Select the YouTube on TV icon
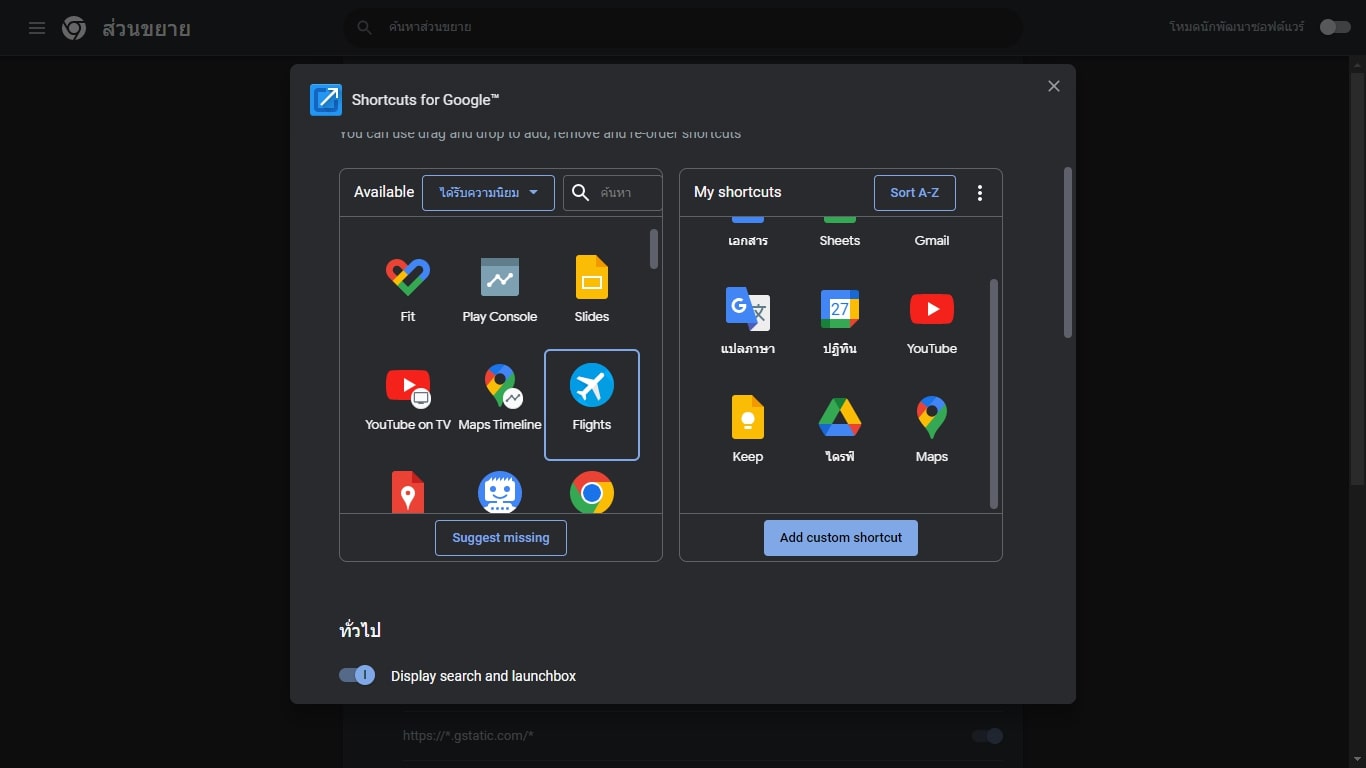 (408, 386)
